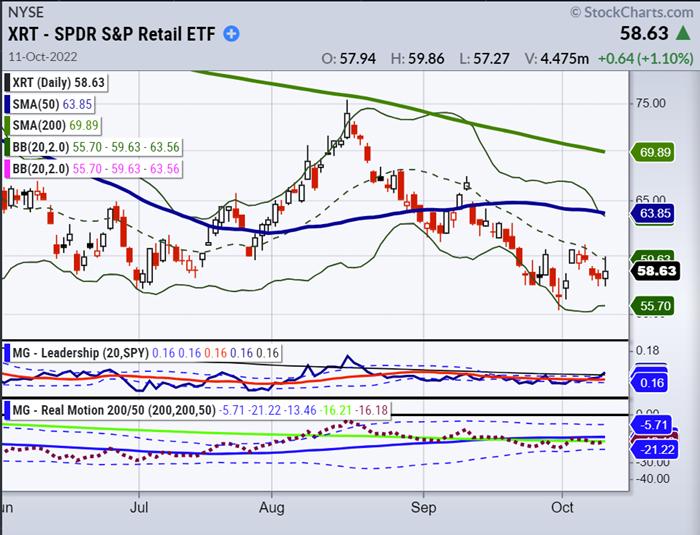Click the Sep axis label
The width and height of the screenshot is (700, 535).
click(423, 508)
